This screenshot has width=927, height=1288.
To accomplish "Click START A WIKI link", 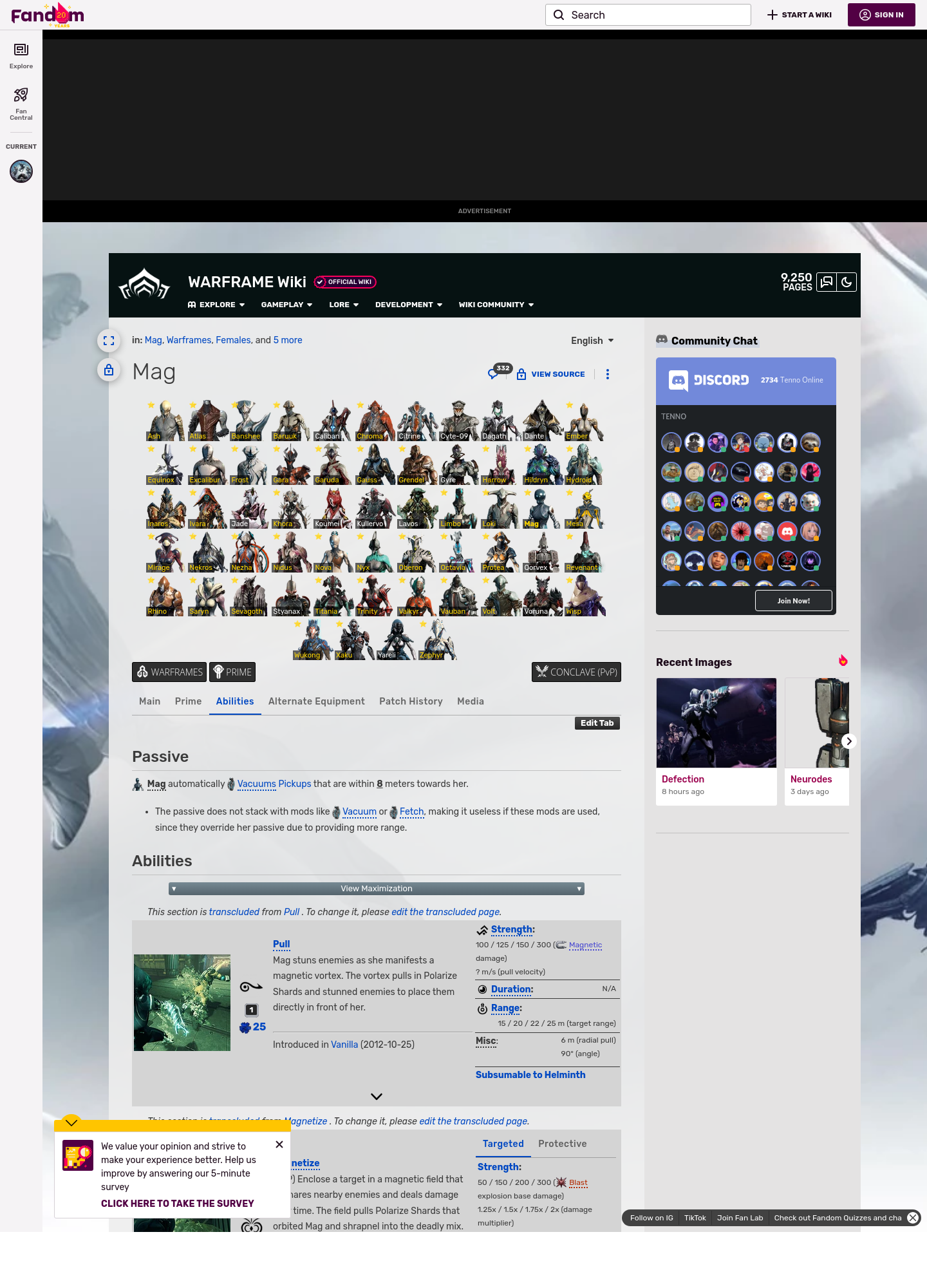I will [800, 15].
